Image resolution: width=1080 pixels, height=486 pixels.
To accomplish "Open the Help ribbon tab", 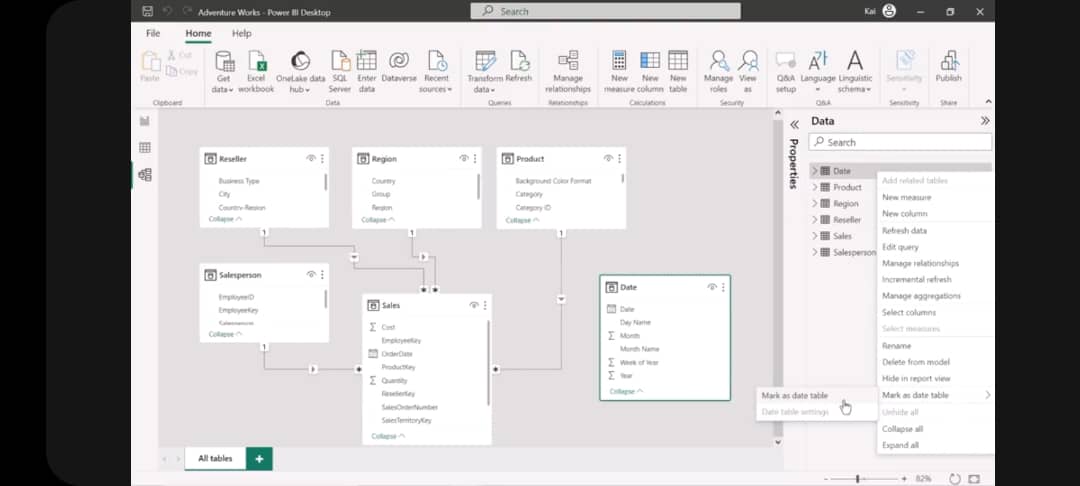I will [242, 33].
